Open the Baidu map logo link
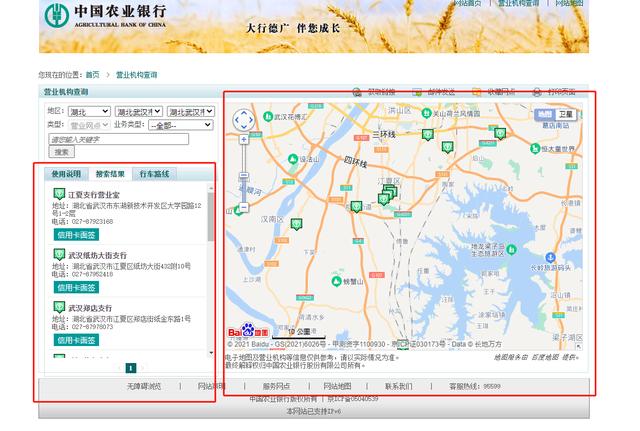The width and height of the screenshot is (640, 431). point(248,331)
